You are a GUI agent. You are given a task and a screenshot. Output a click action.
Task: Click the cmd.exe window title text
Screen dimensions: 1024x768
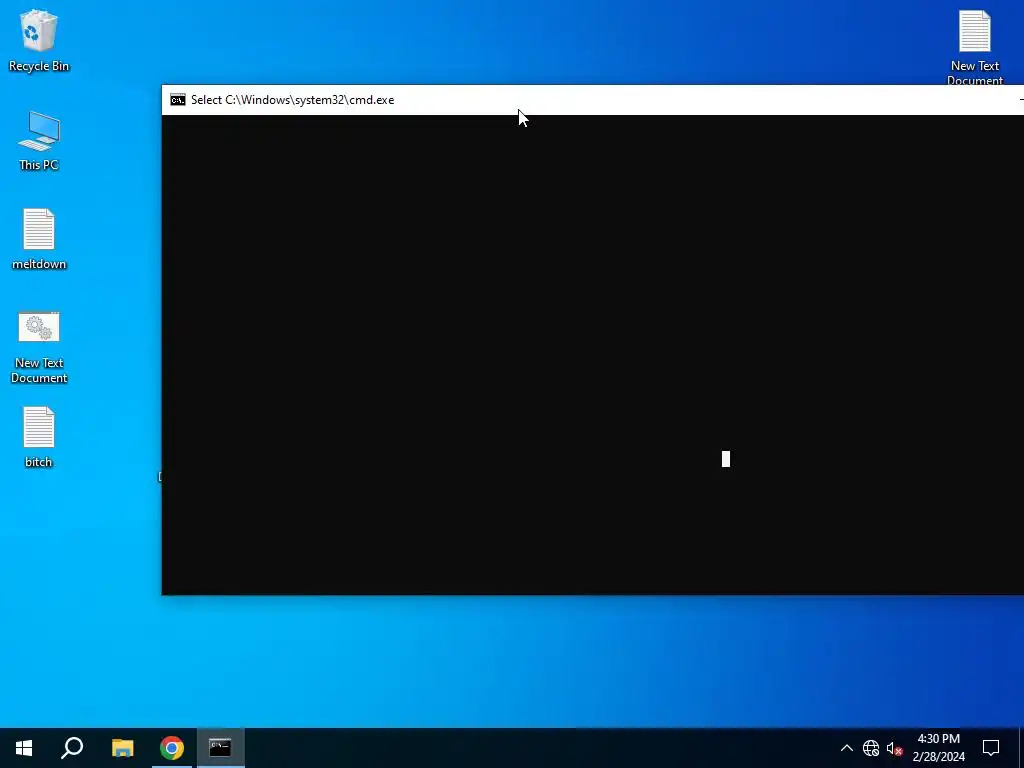click(x=293, y=100)
